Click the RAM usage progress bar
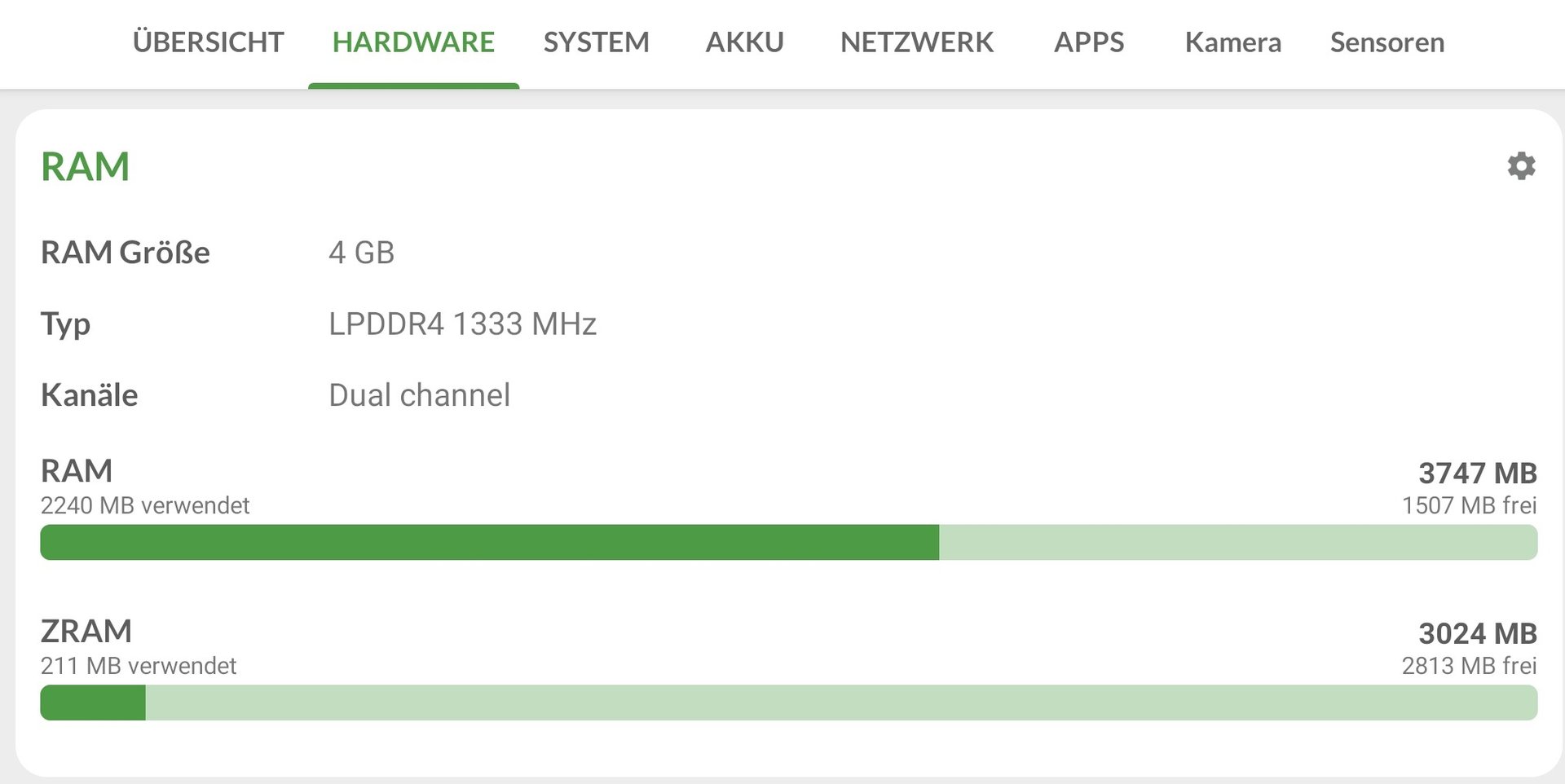1565x784 pixels. point(789,542)
